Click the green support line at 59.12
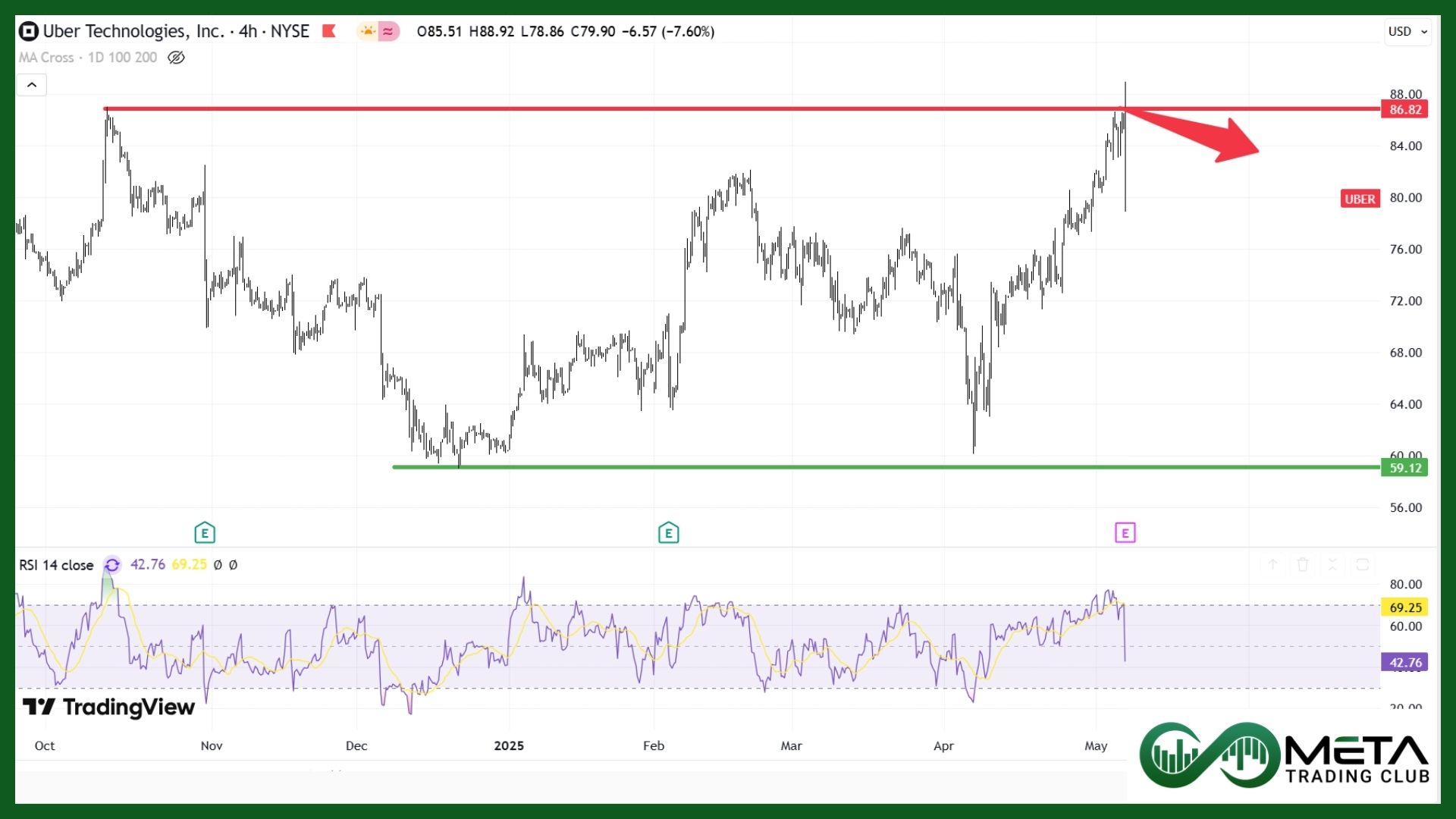1456x819 pixels. pos(886,467)
